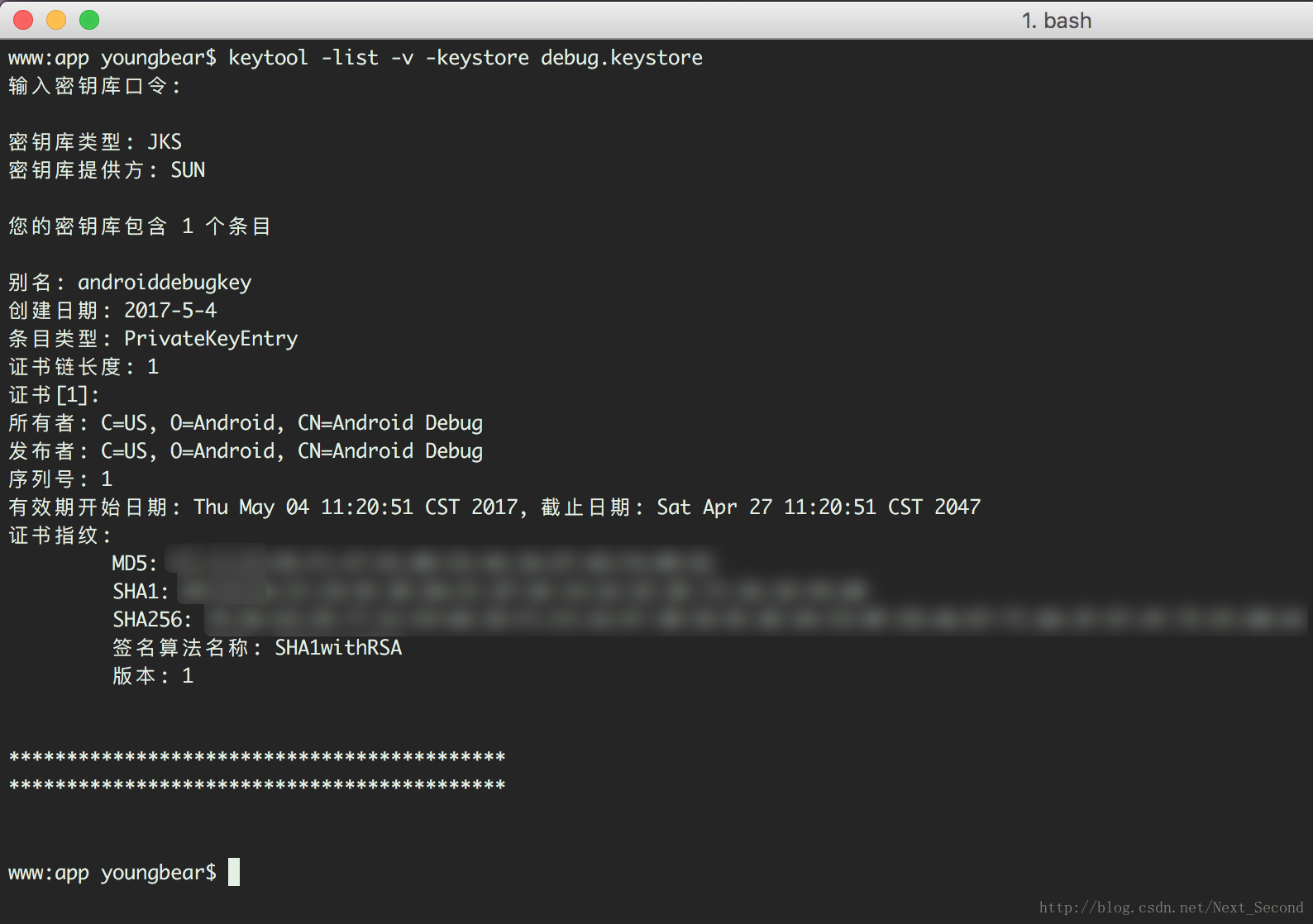Click the SHA1 label
1313x924 pixels.
(141, 592)
